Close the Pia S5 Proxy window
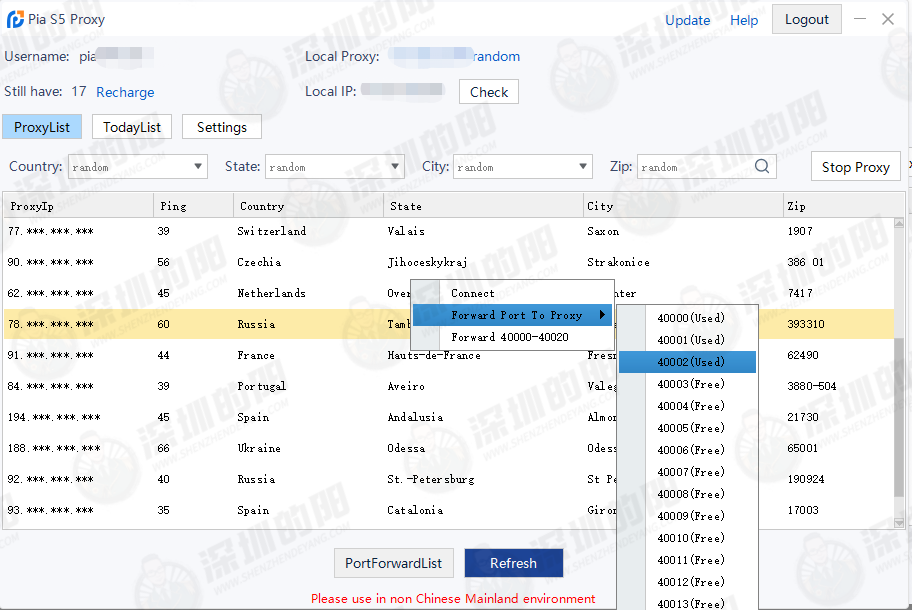 (x=888, y=19)
